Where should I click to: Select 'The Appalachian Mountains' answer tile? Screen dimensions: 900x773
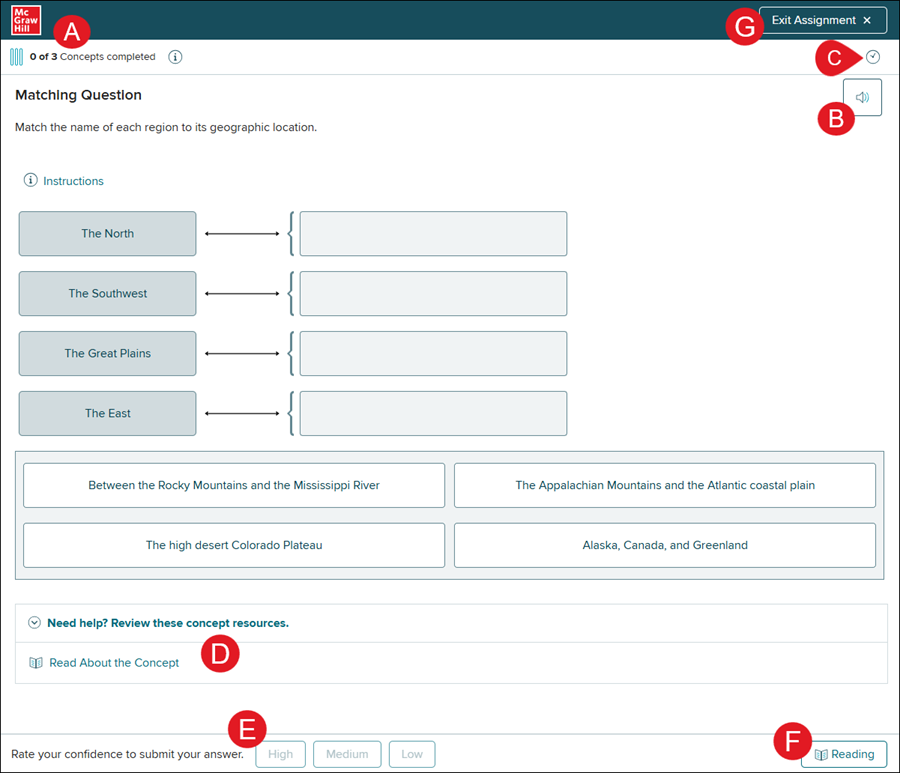click(x=664, y=486)
